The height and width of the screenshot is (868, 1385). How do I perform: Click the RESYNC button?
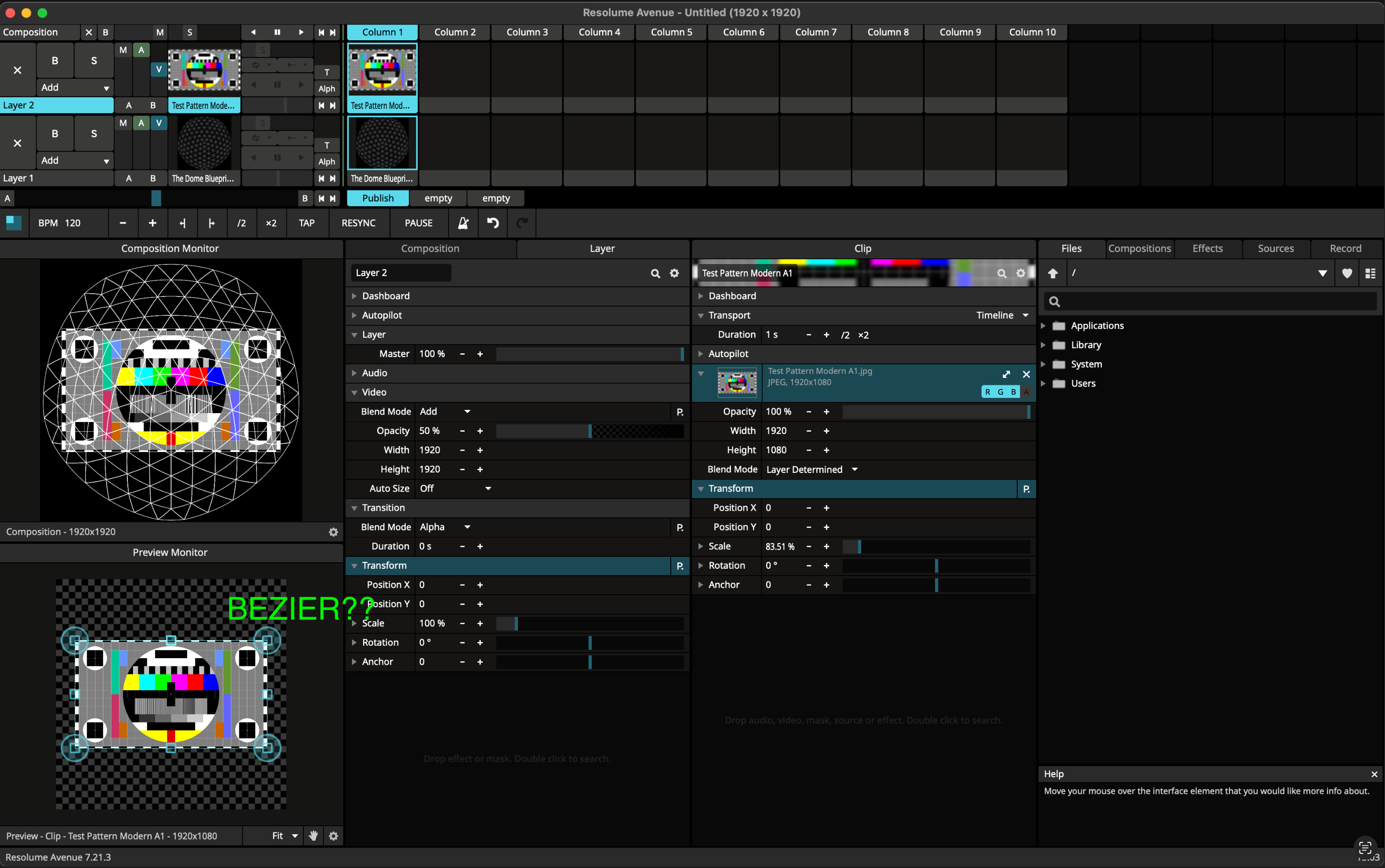(x=358, y=223)
